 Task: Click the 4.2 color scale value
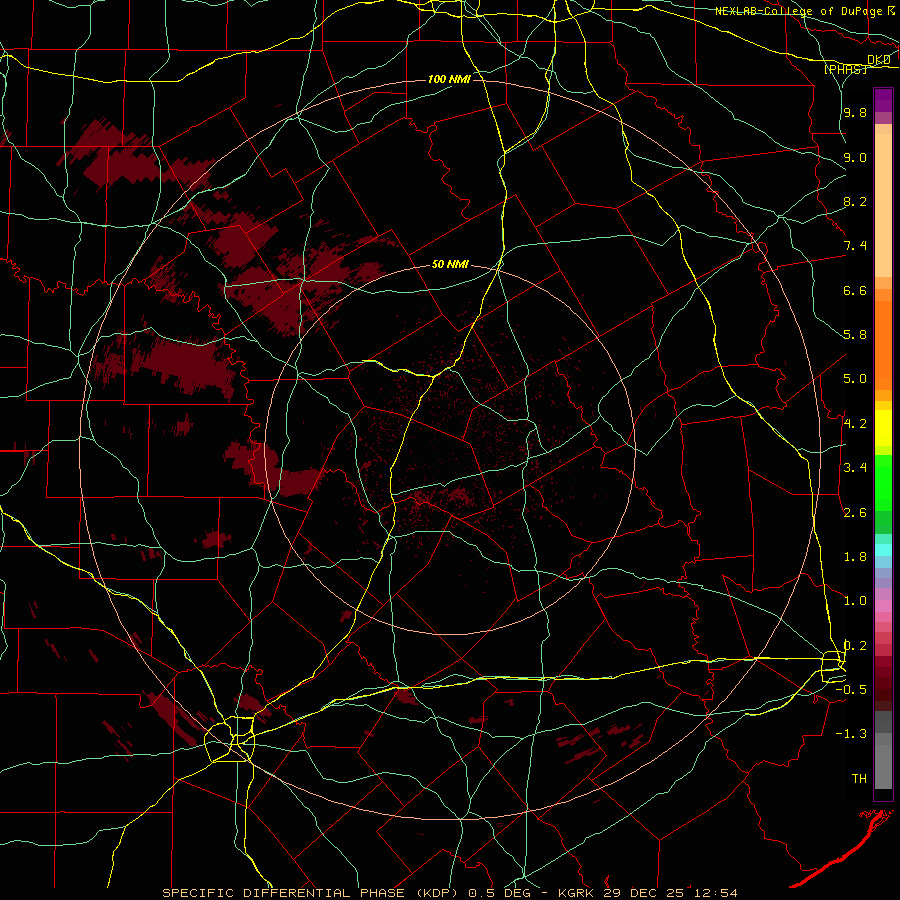855,424
